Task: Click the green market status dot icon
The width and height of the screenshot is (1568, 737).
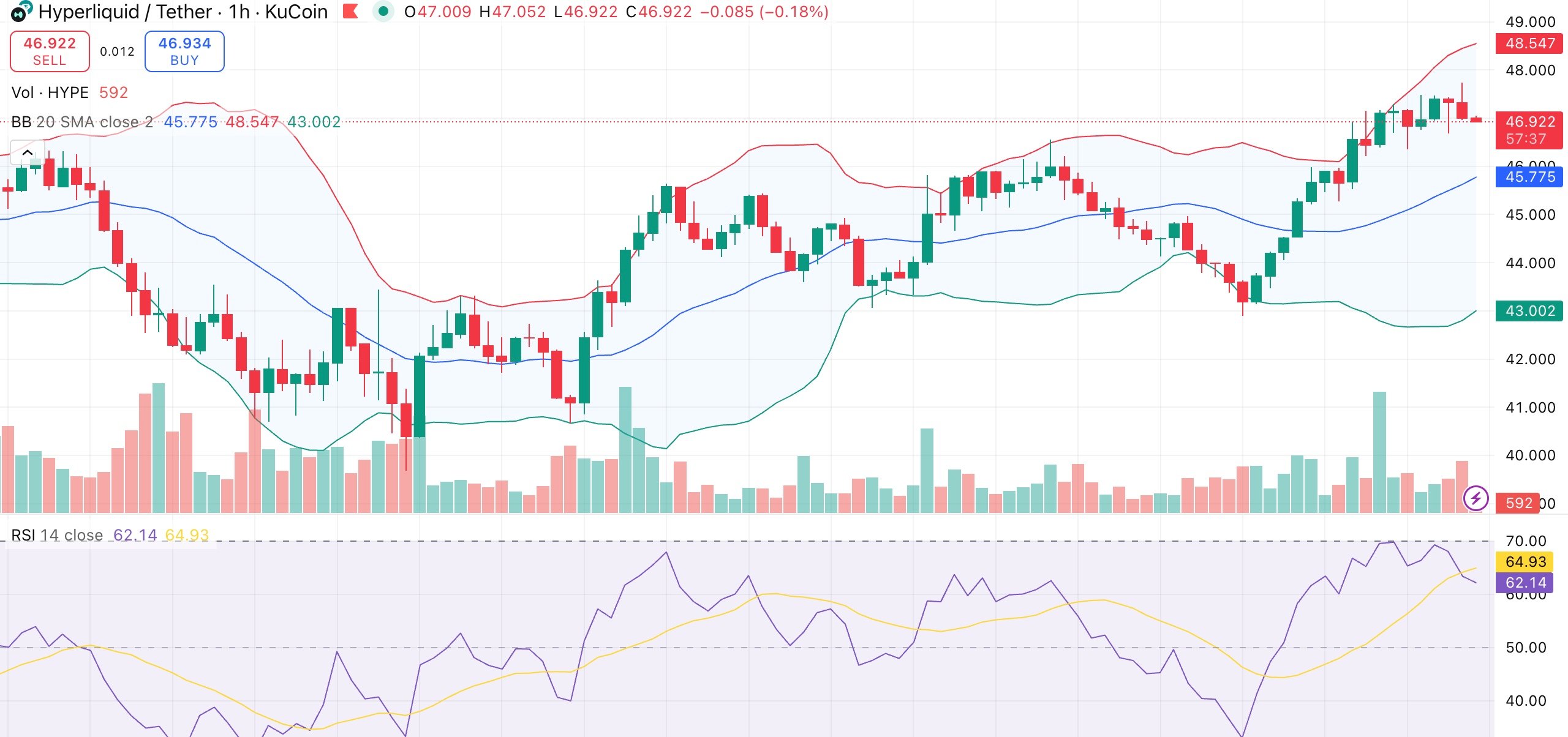Action: click(385, 11)
